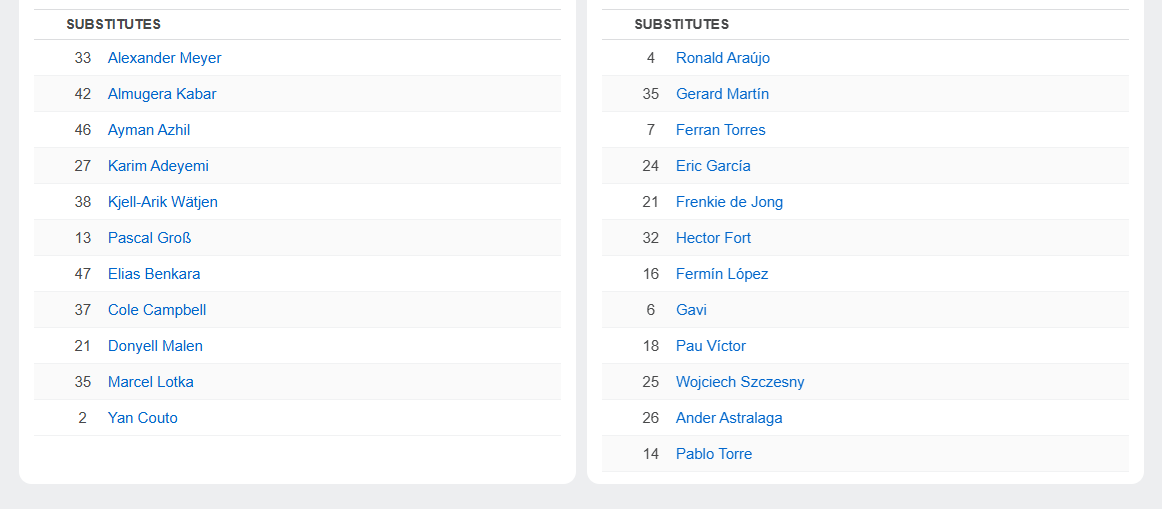Screen dimensions: 1162x509
Task: Open Yan Couto's profile
Action: [143, 418]
